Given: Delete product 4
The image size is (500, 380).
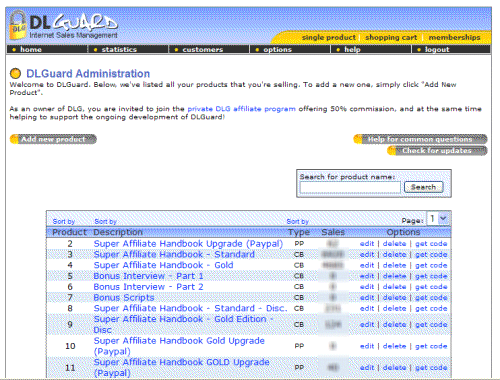Looking at the screenshot, I should point(394,265).
